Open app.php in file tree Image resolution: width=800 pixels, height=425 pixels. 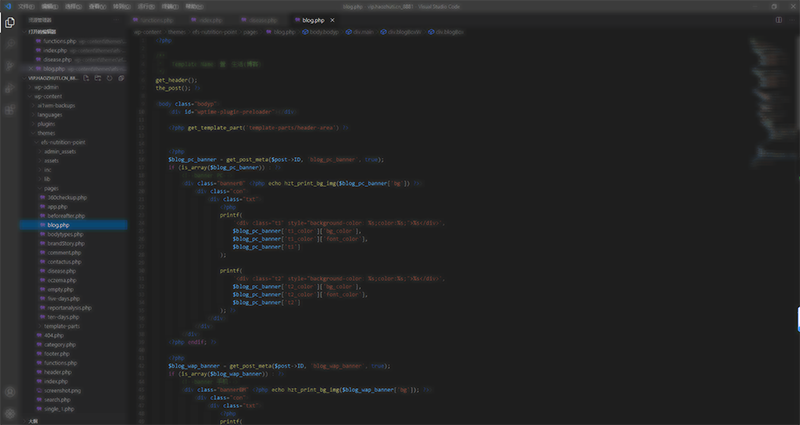57,207
